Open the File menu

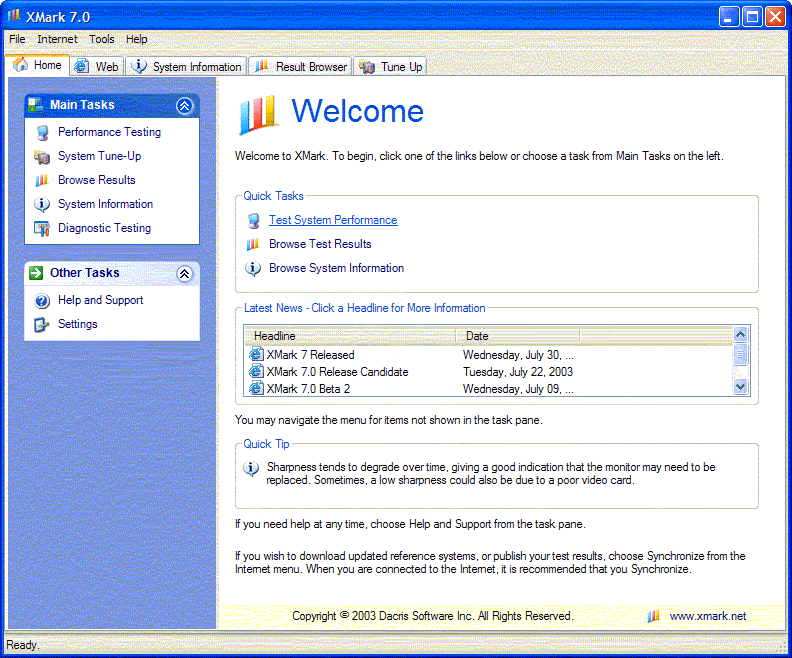(17, 39)
